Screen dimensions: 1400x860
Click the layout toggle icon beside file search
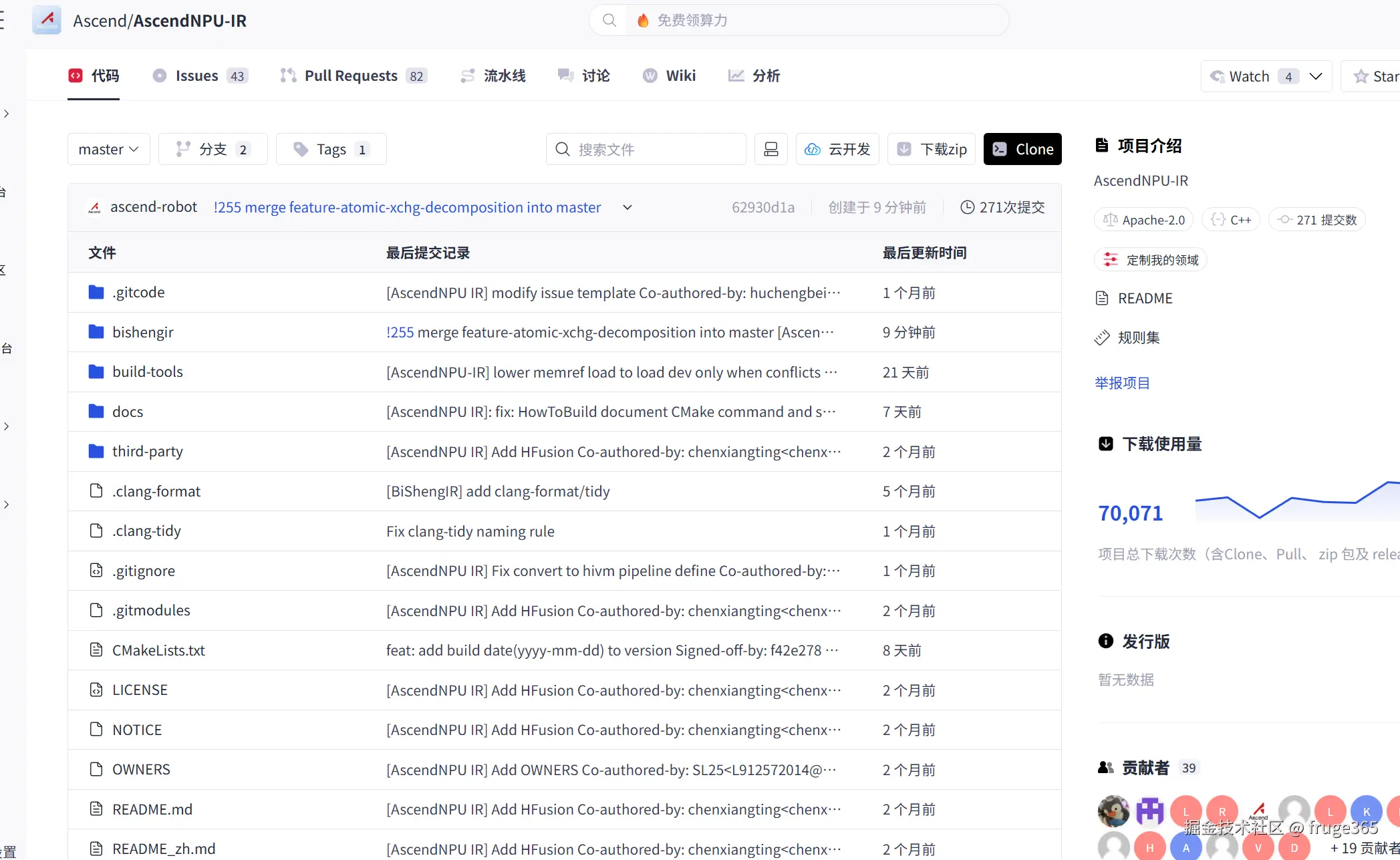coord(771,149)
